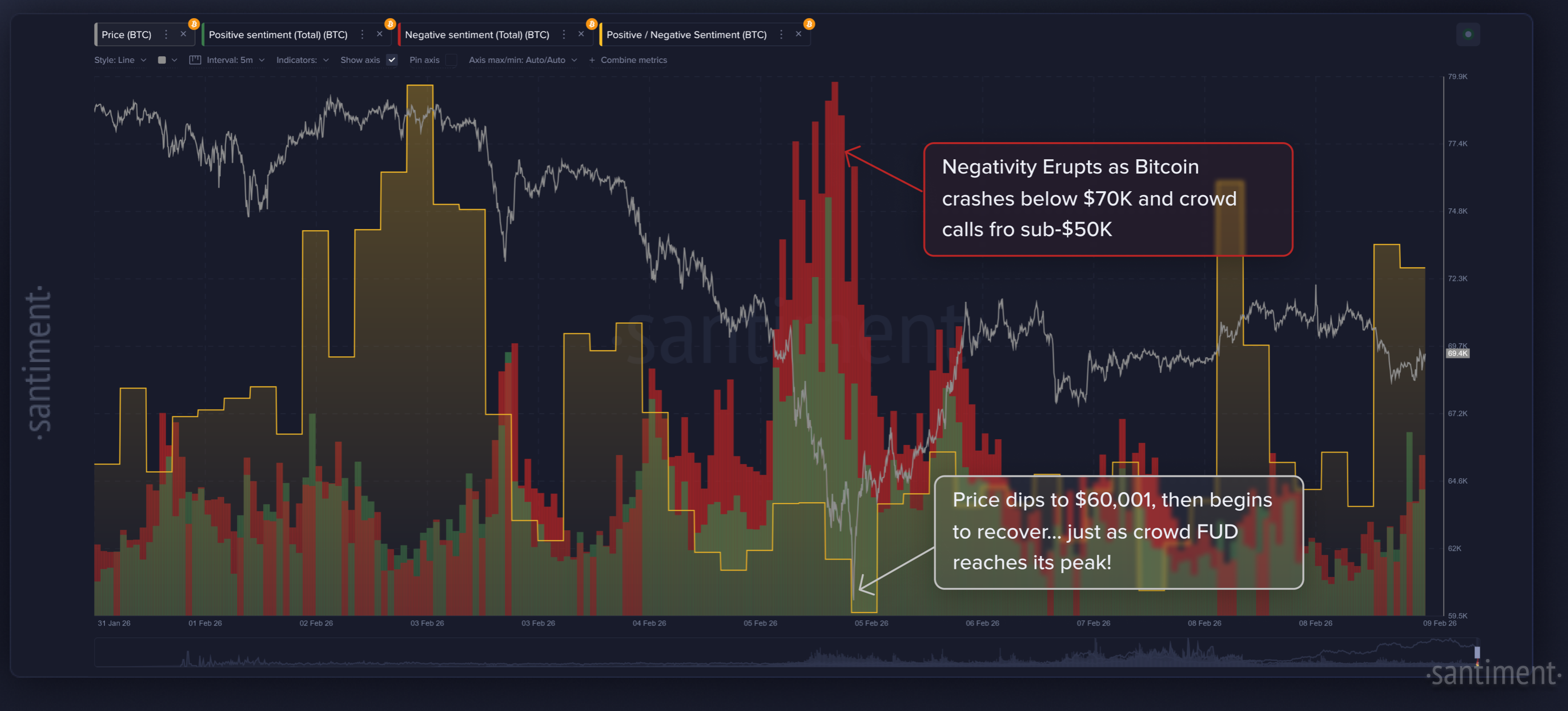Uncheck the Show axis checkbox
The width and height of the screenshot is (1568, 711).
(392, 60)
